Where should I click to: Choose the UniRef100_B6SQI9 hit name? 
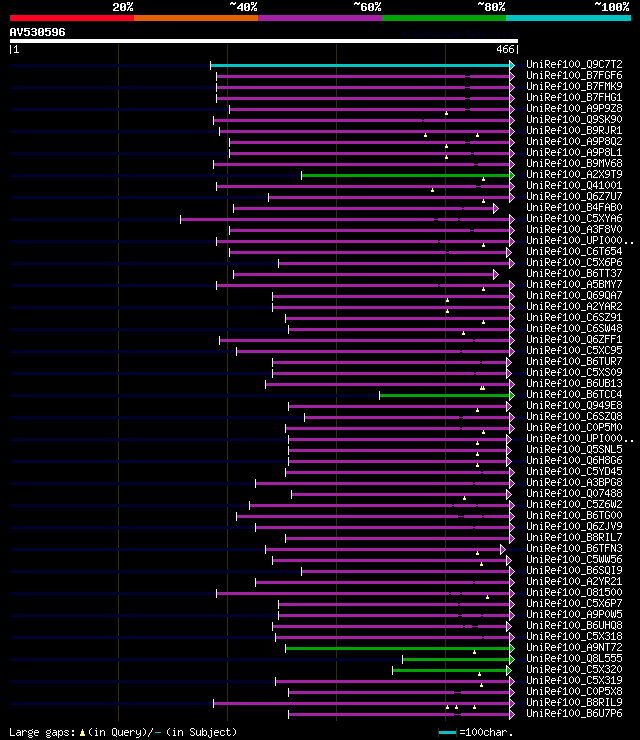574,571
